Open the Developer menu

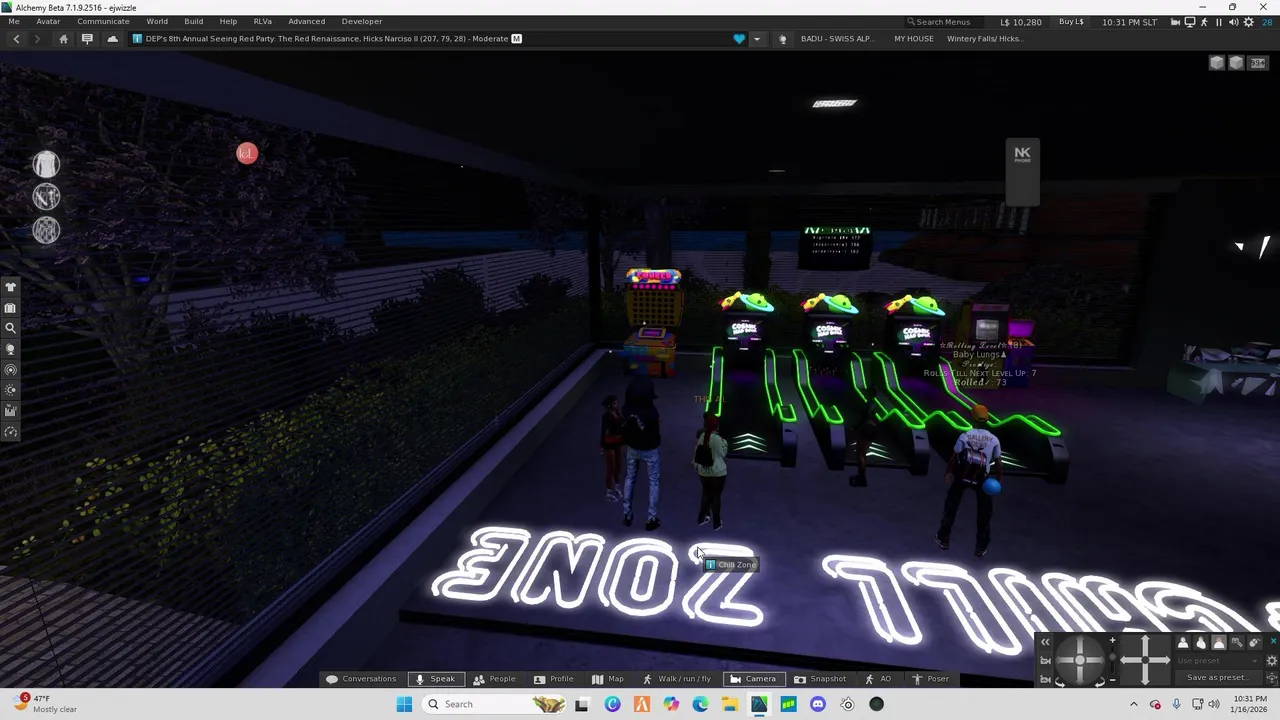361,21
